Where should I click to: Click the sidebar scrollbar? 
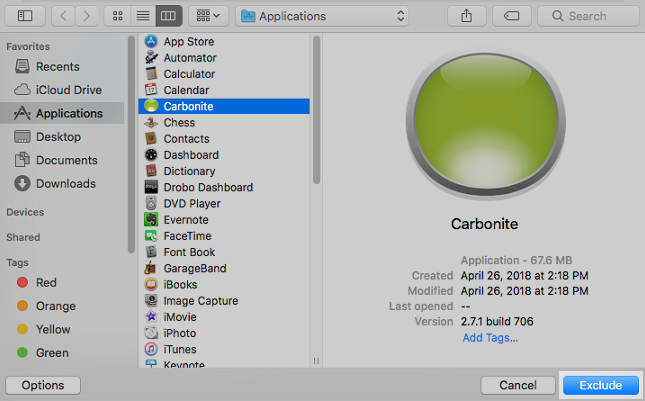131,144
